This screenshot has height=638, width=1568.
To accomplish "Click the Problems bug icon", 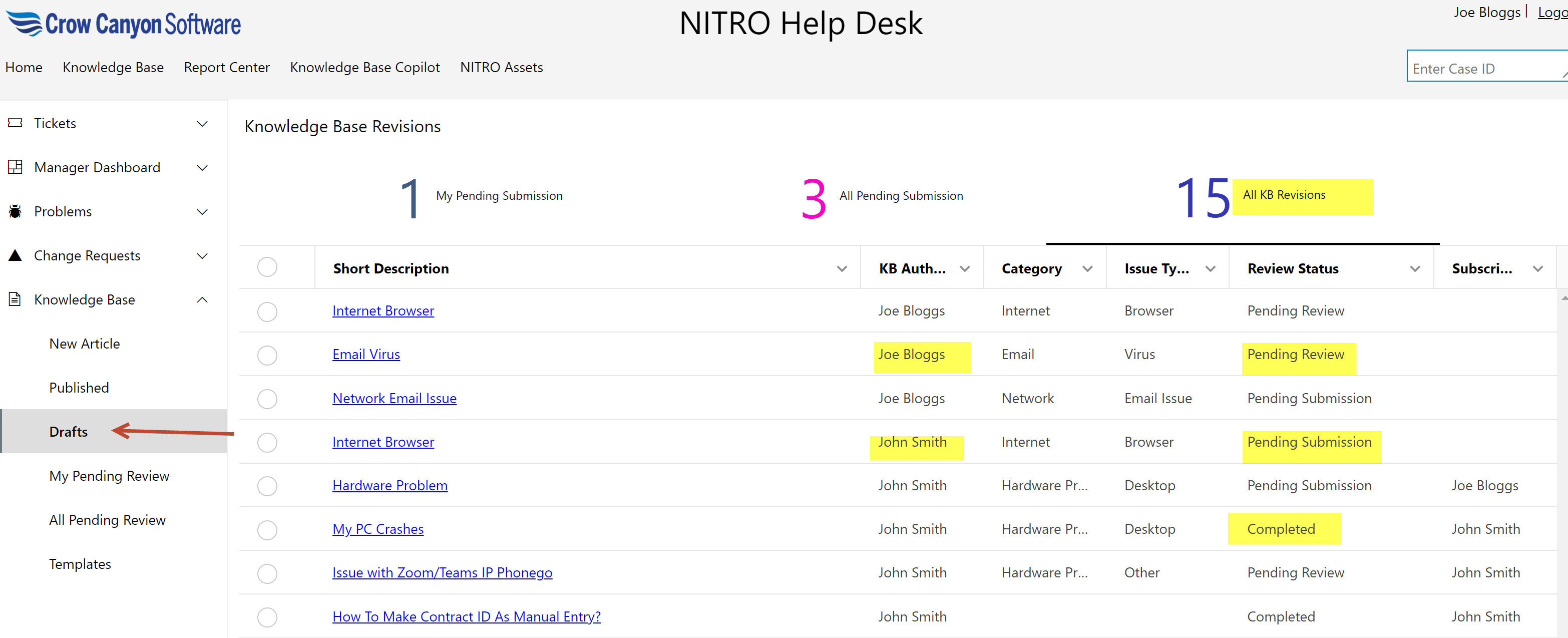I will 15,211.
